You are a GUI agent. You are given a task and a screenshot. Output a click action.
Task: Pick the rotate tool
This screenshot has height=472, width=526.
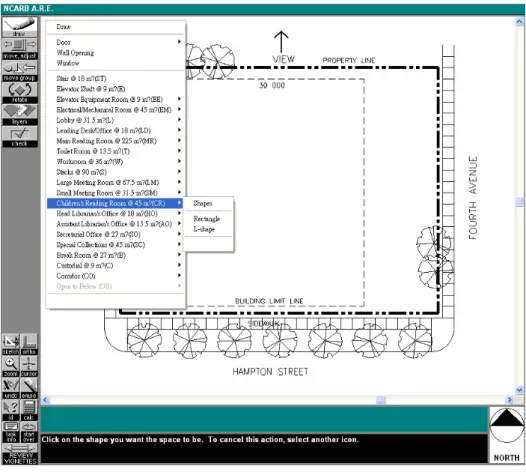pos(19,93)
